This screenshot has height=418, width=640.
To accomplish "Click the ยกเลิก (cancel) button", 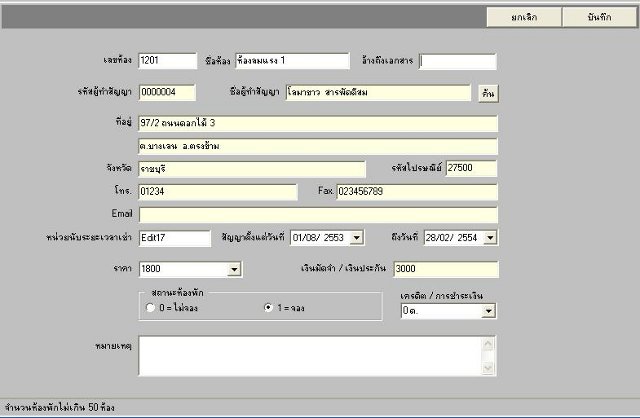I will (524, 17).
